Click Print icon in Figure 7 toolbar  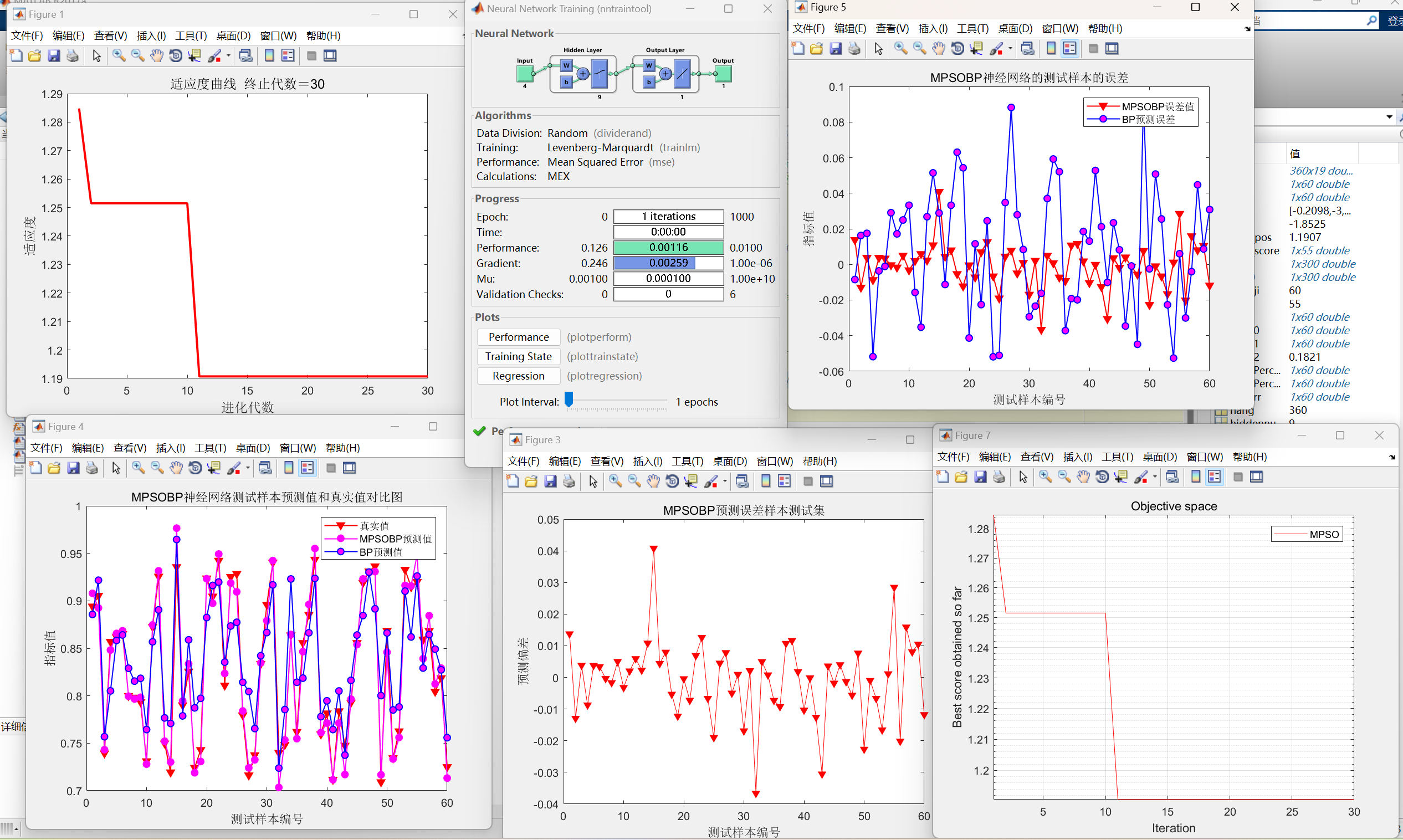(999, 477)
